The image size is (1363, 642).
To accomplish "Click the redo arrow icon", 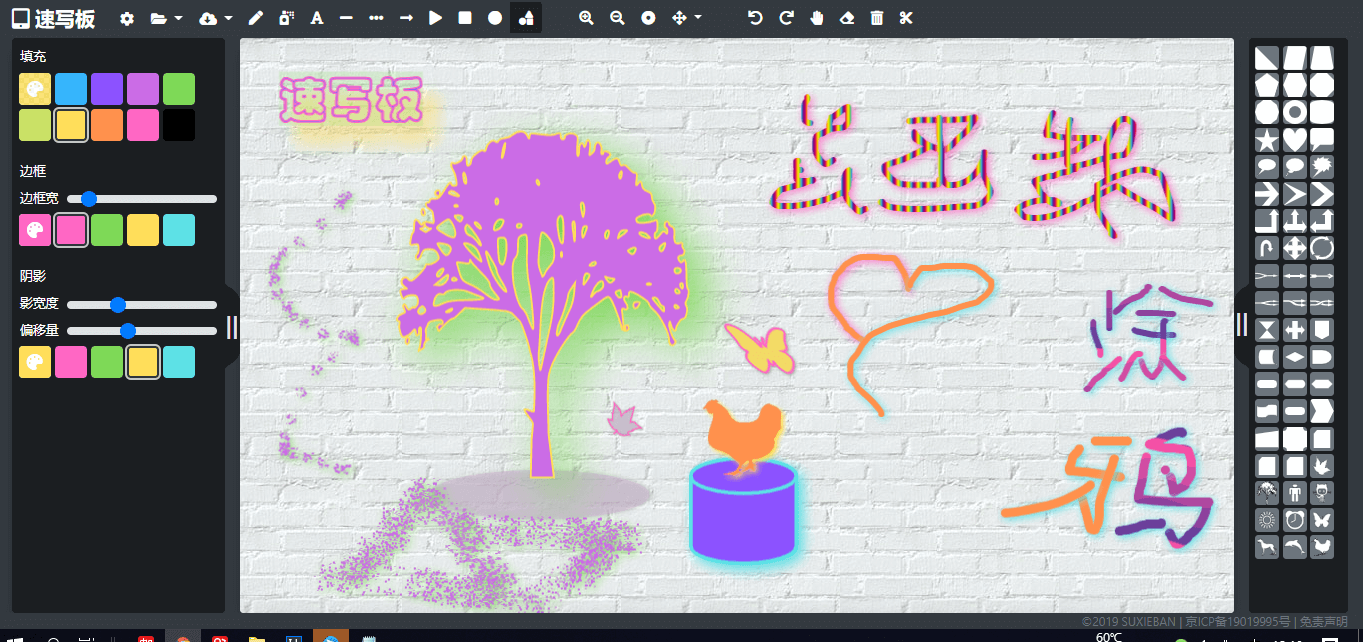I will pos(786,18).
